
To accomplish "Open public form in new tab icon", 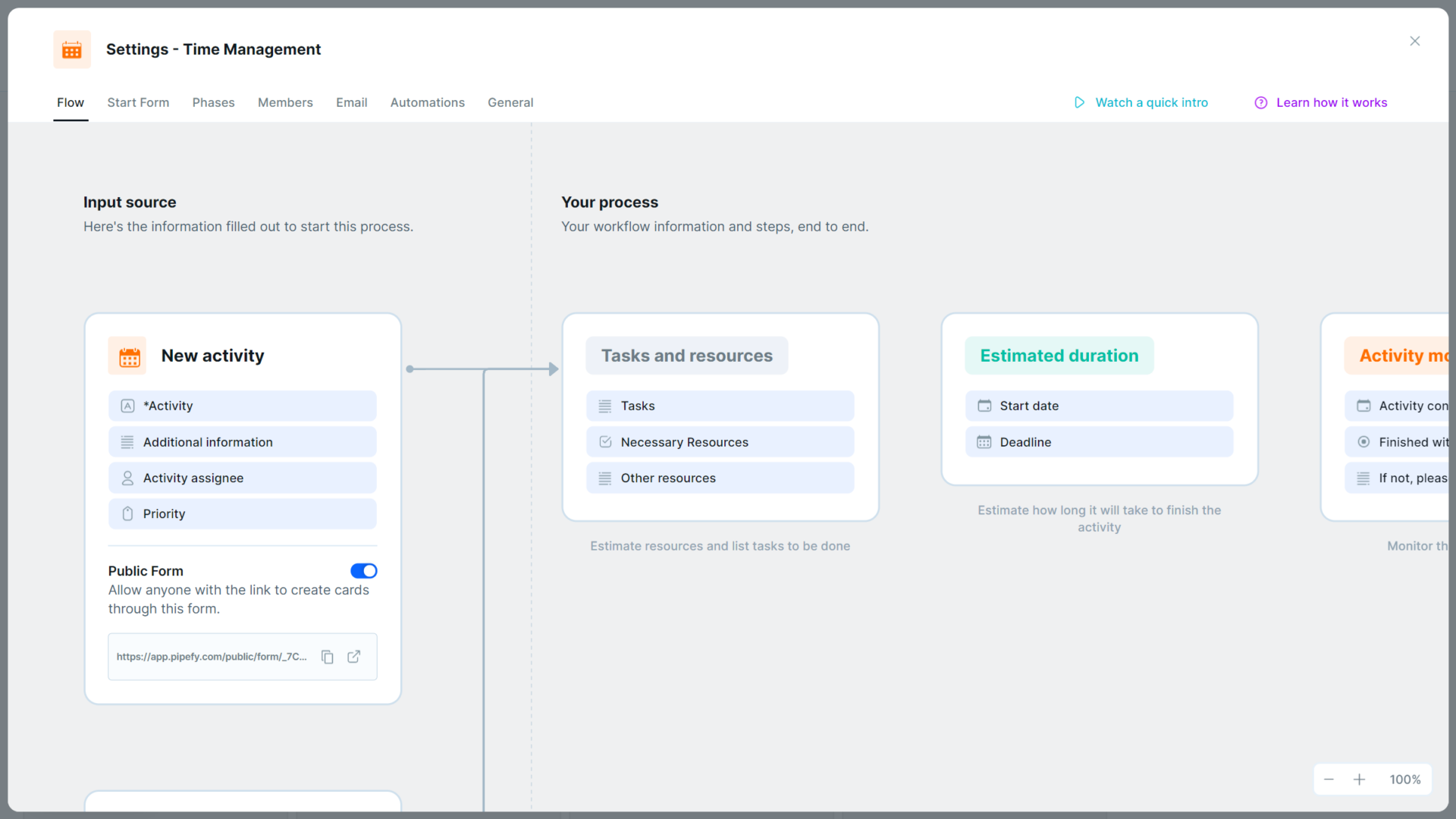I will click(354, 657).
